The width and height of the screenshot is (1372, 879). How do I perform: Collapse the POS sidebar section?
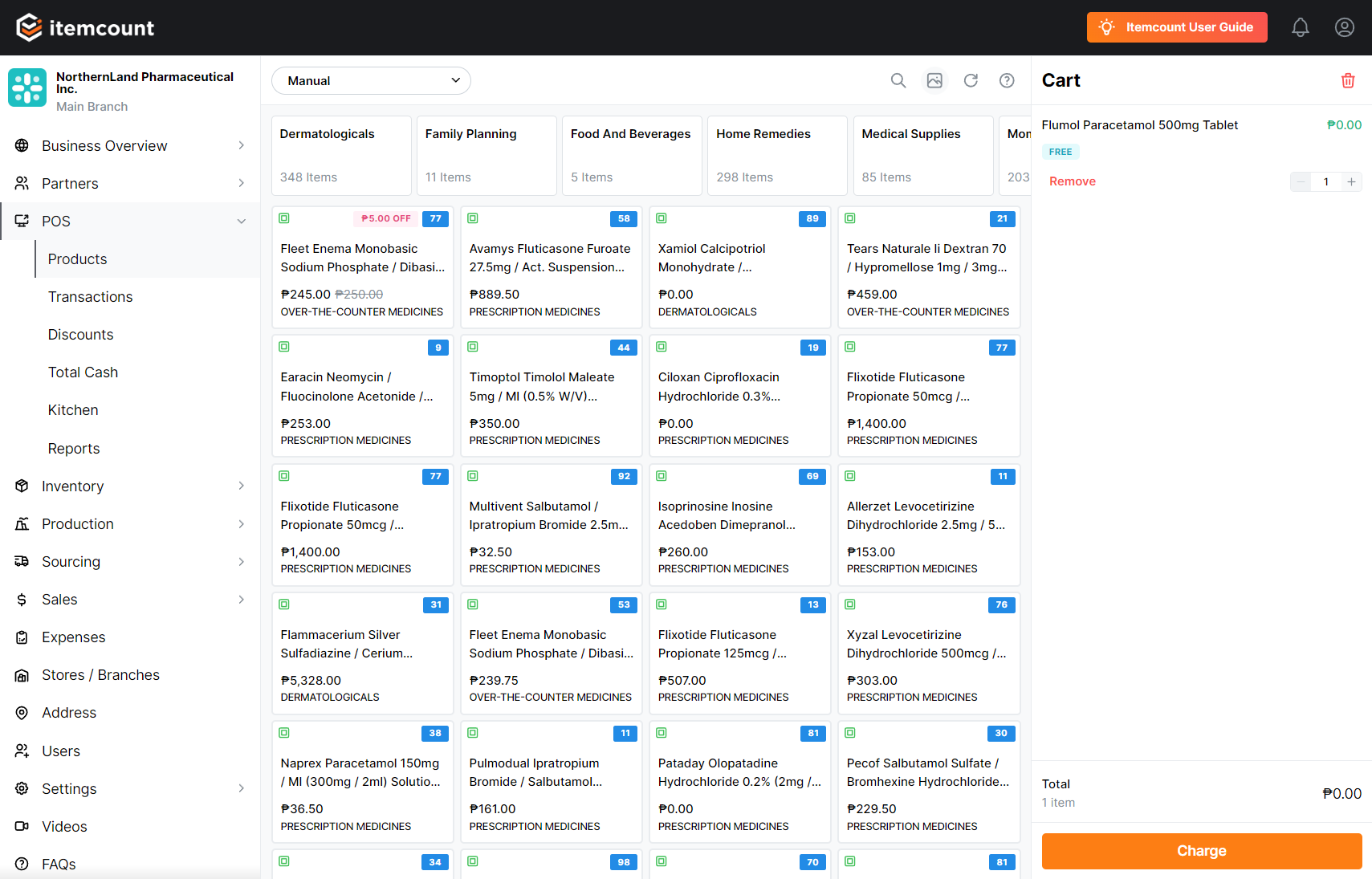[130, 221]
